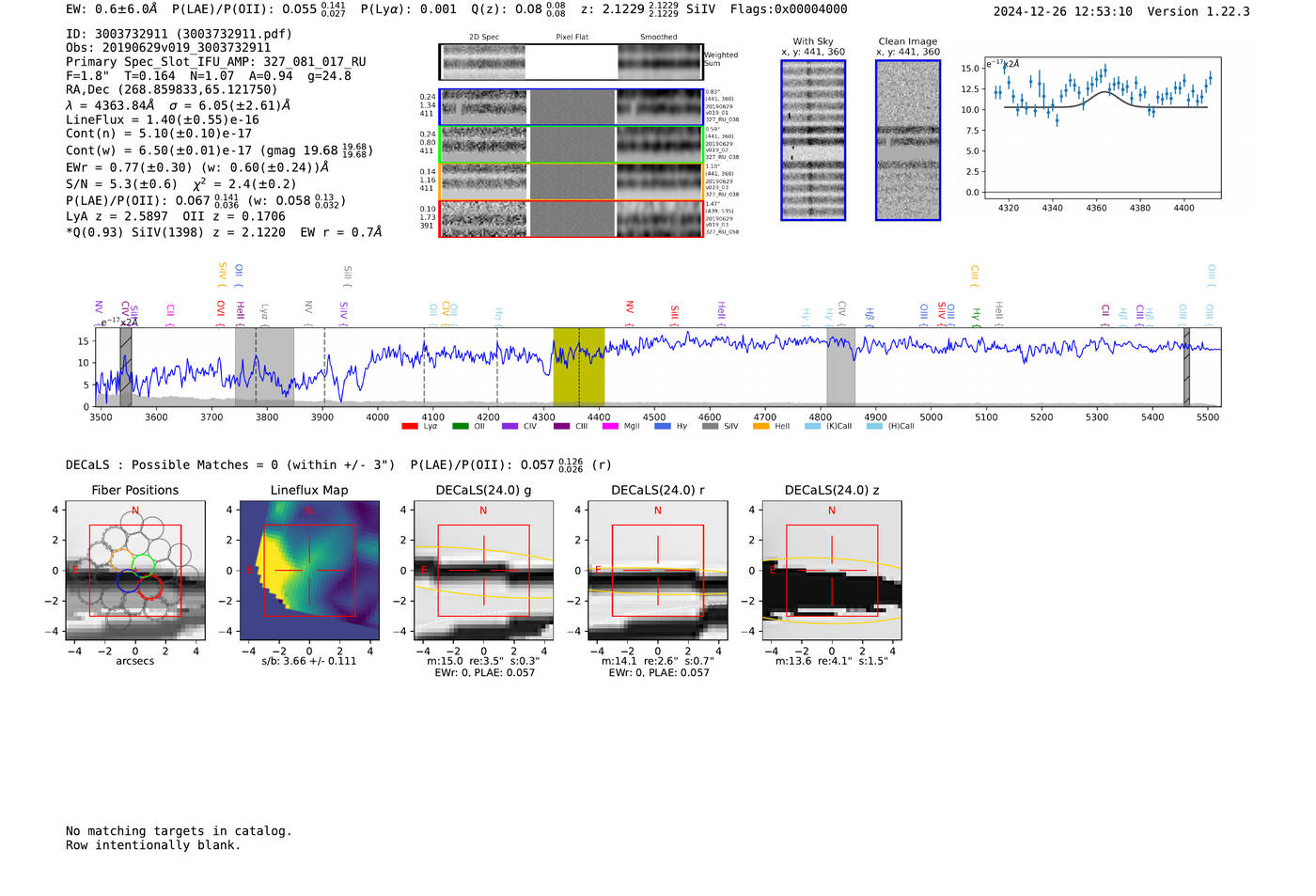Click the red fiber circle in Fiber Positions

pos(150,589)
